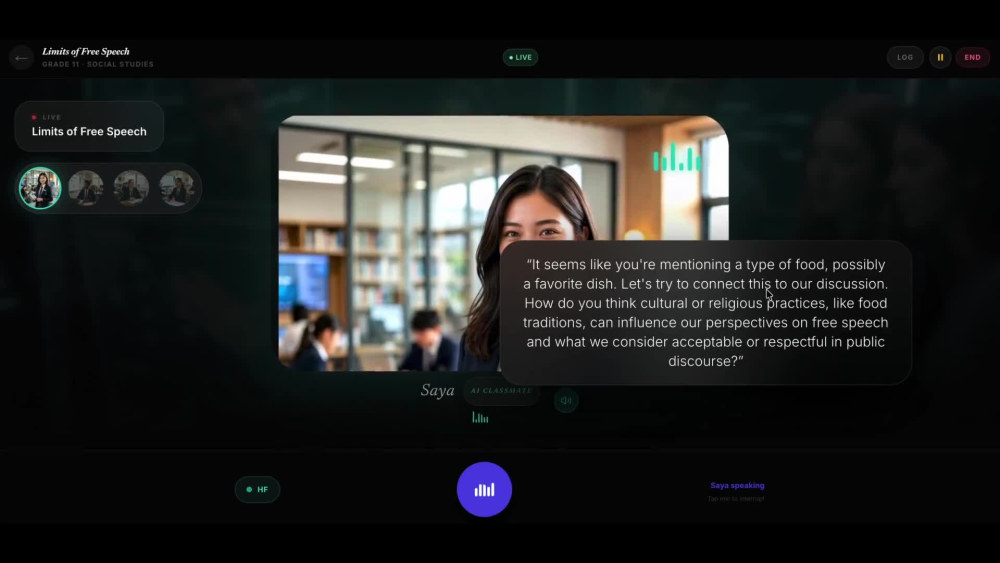Tap the purple microphone button to interrupt
1000x563 pixels.
[484, 489]
